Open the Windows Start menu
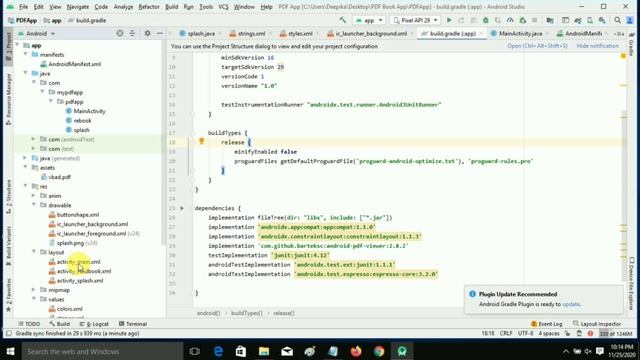 click(11, 351)
